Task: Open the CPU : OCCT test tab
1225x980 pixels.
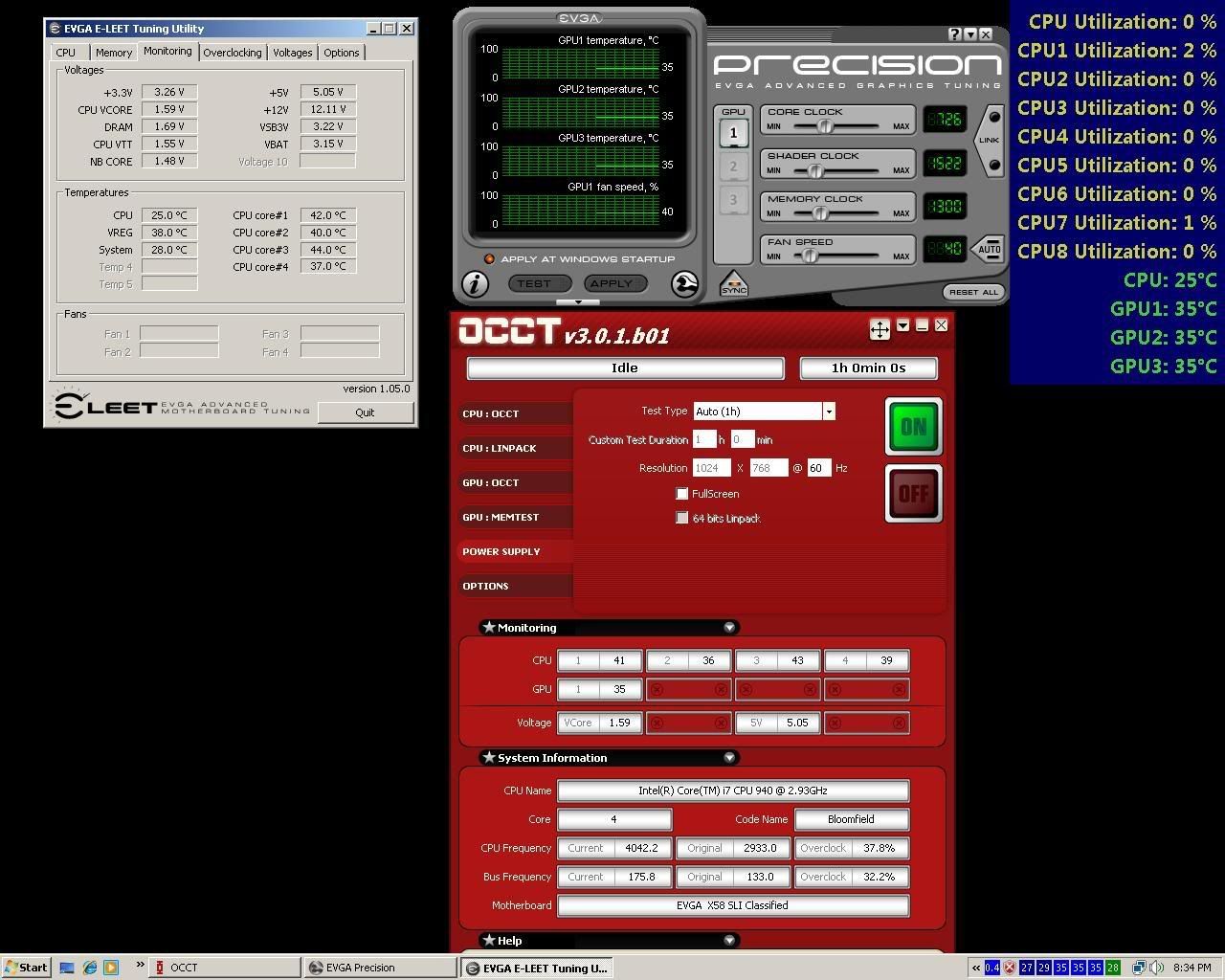Action: tap(517, 413)
